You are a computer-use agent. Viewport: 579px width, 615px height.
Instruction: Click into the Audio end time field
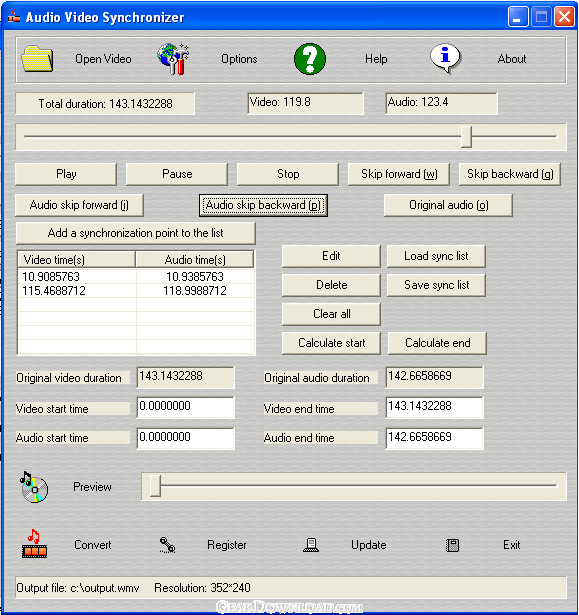(434, 438)
